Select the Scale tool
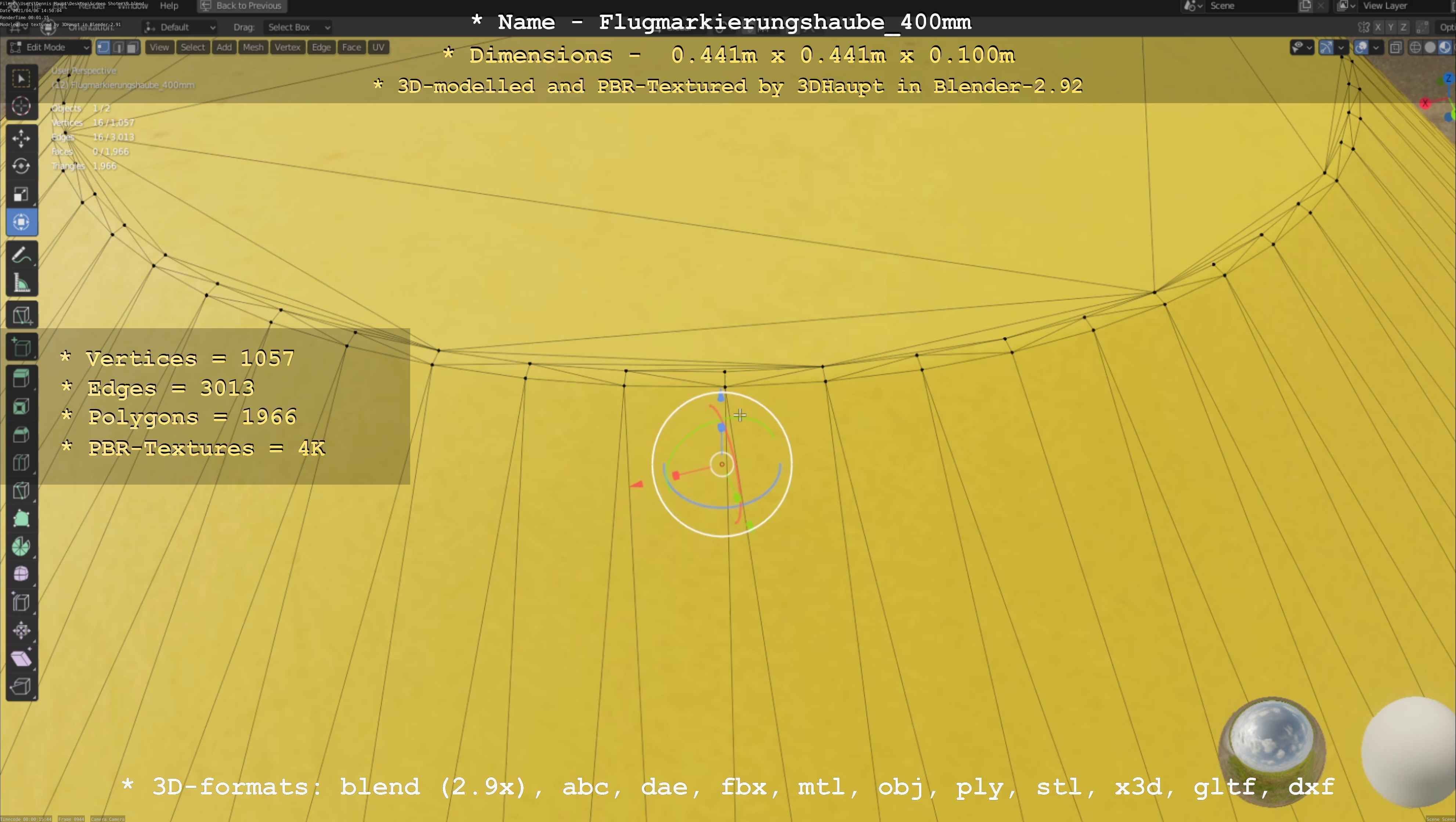Screen dimensions: 1456x822 [x=21, y=194]
